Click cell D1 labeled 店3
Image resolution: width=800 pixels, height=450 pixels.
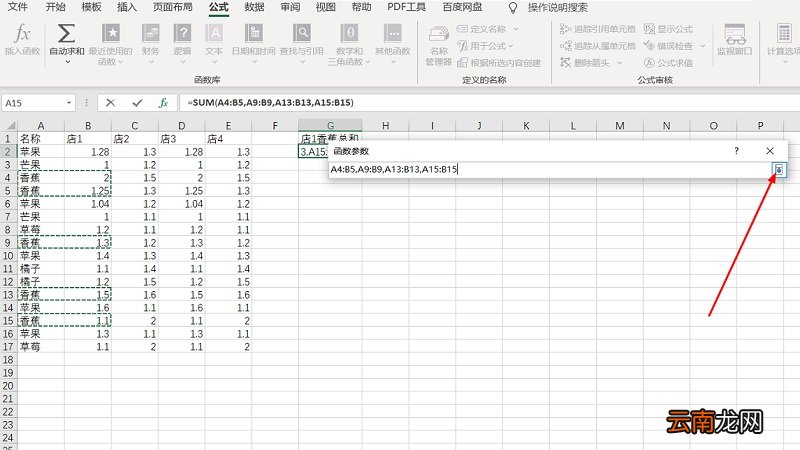point(182,139)
